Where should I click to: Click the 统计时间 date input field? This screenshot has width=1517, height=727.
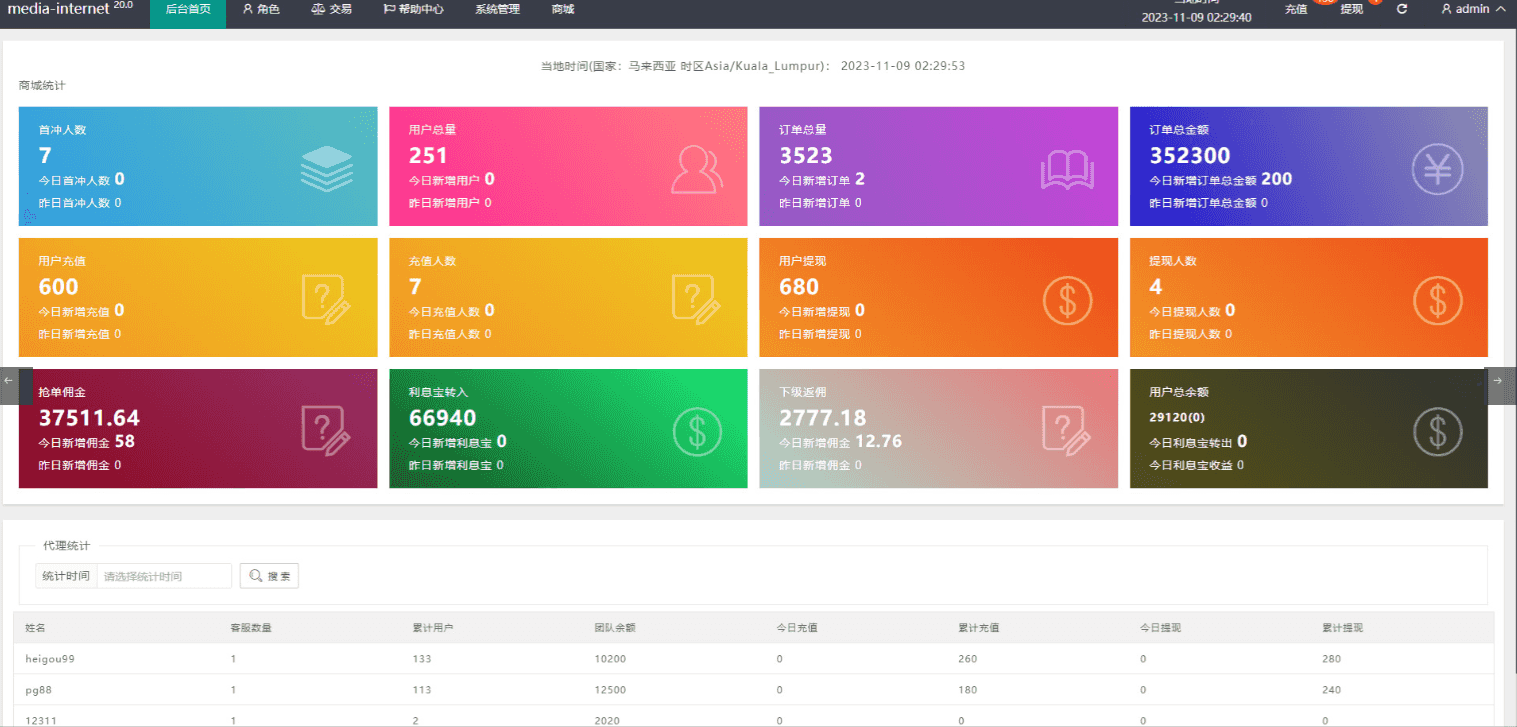[164, 576]
